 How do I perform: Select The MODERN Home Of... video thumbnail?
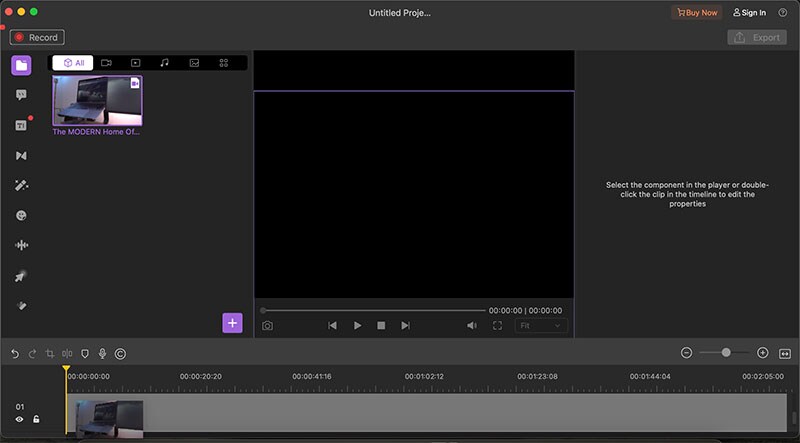[97, 101]
